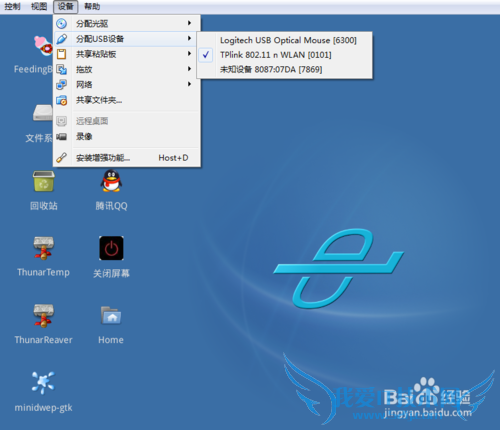Viewport: 500px width, 430px height.
Task: Launch the 腾讯QQ penguin desktop icon
Action: tap(111, 181)
